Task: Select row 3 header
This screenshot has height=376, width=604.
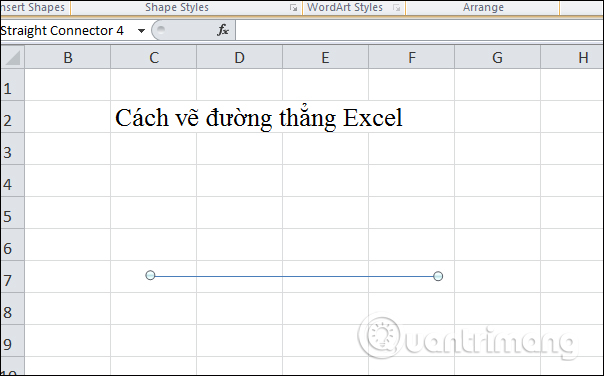Action: click(12, 149)
